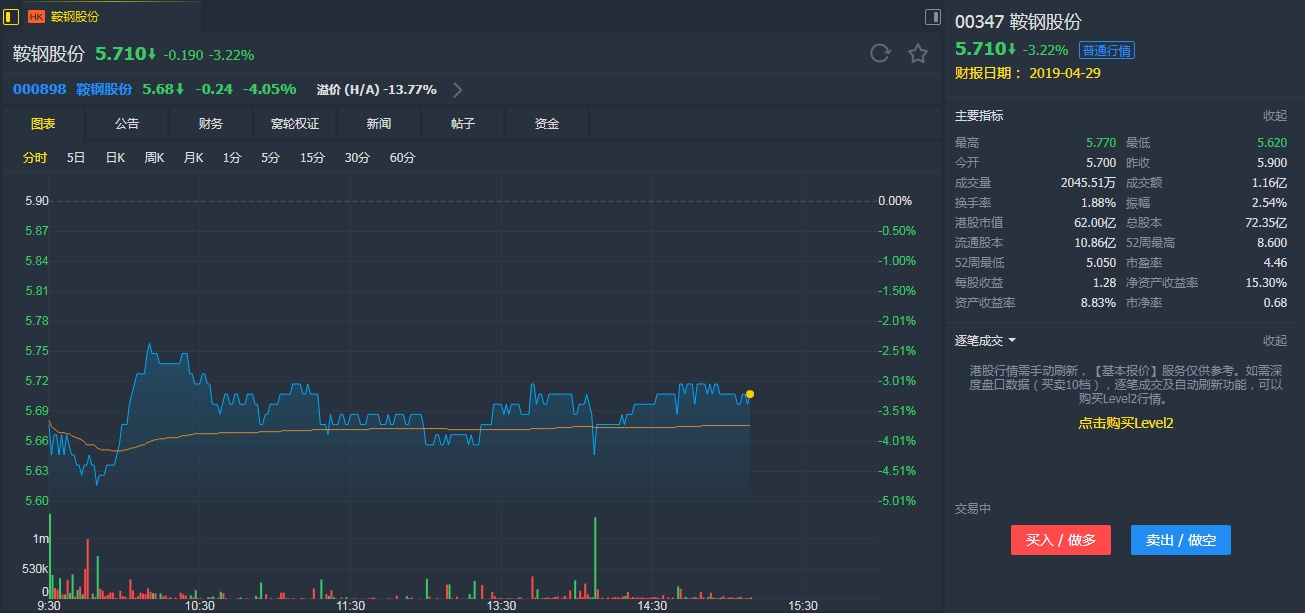Viewport: 1305px width, 613px height.
Task: Select the 窝轮权证 tab
Action: coord(295,124)
